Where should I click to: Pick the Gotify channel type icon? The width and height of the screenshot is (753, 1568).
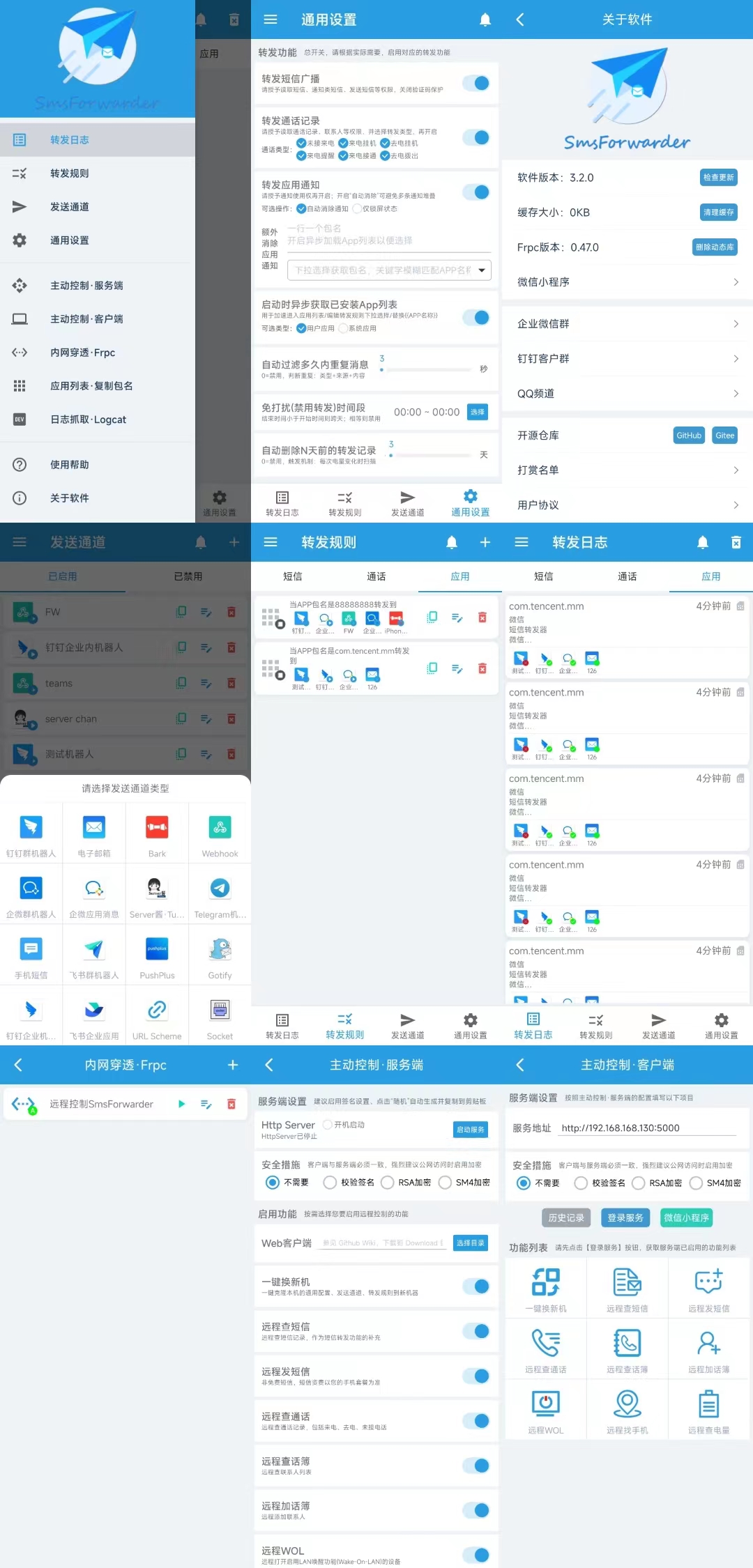[220, 948]
